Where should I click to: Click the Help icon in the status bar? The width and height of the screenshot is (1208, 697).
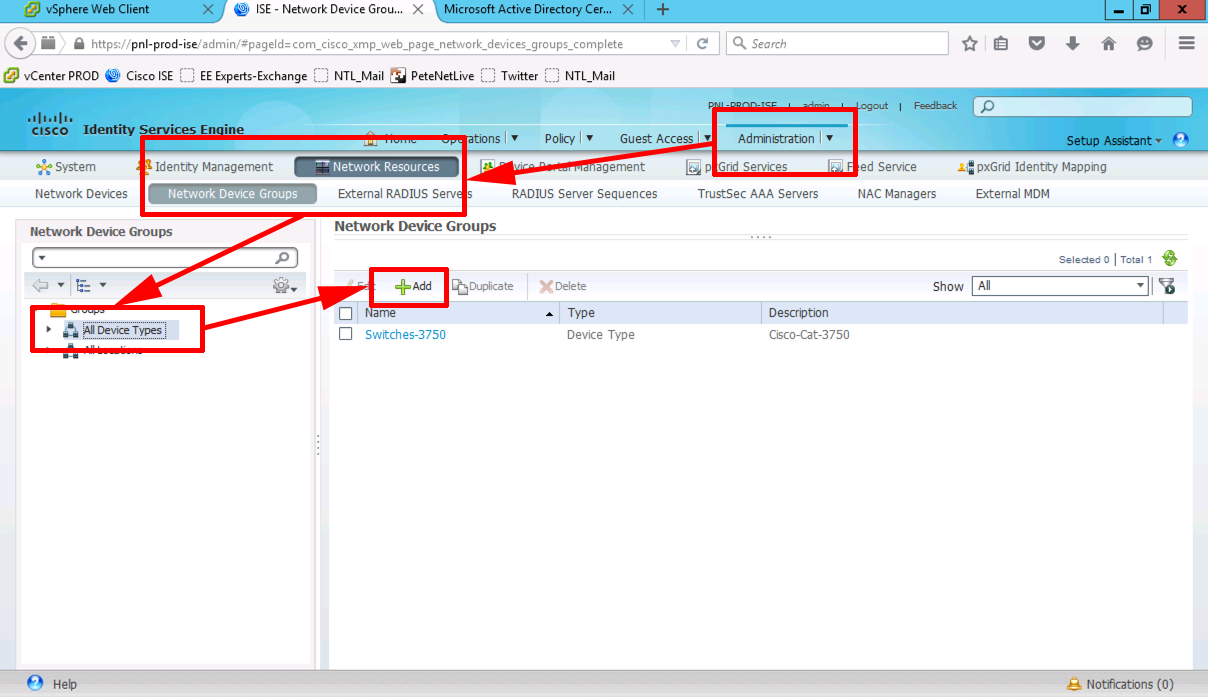click(x=35, y=684)
